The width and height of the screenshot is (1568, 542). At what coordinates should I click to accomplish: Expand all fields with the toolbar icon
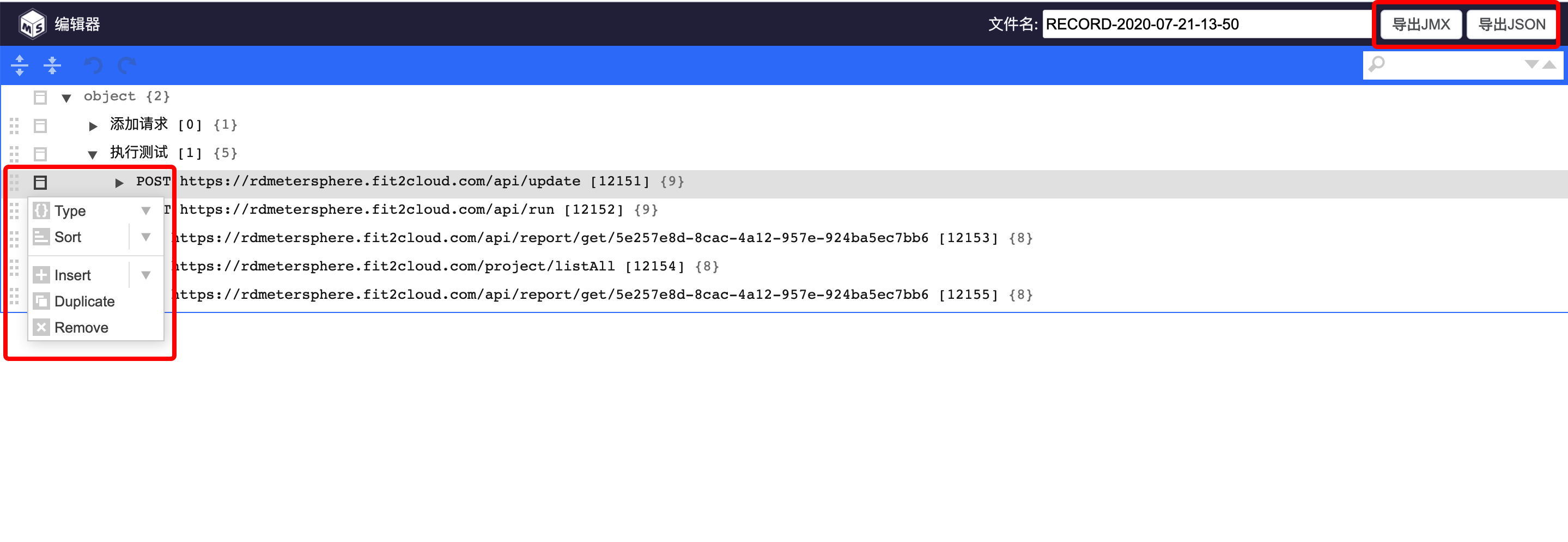click(x=20, y=65)
